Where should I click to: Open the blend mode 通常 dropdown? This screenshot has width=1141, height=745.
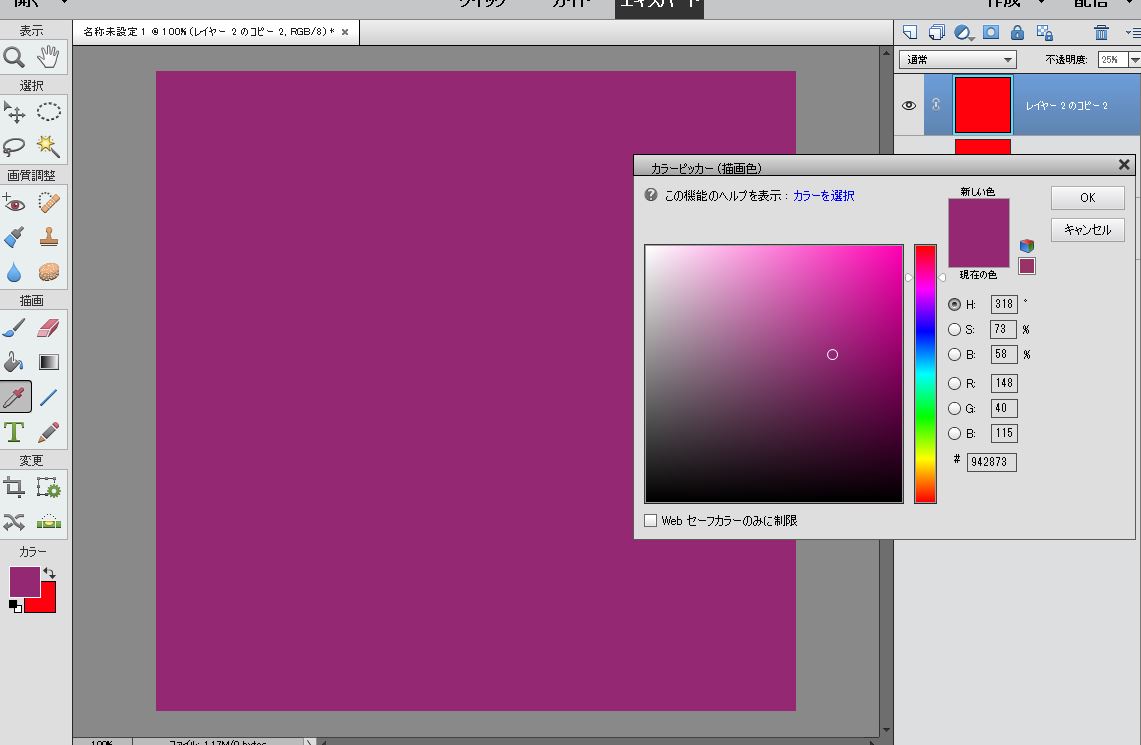coord(958,60)
